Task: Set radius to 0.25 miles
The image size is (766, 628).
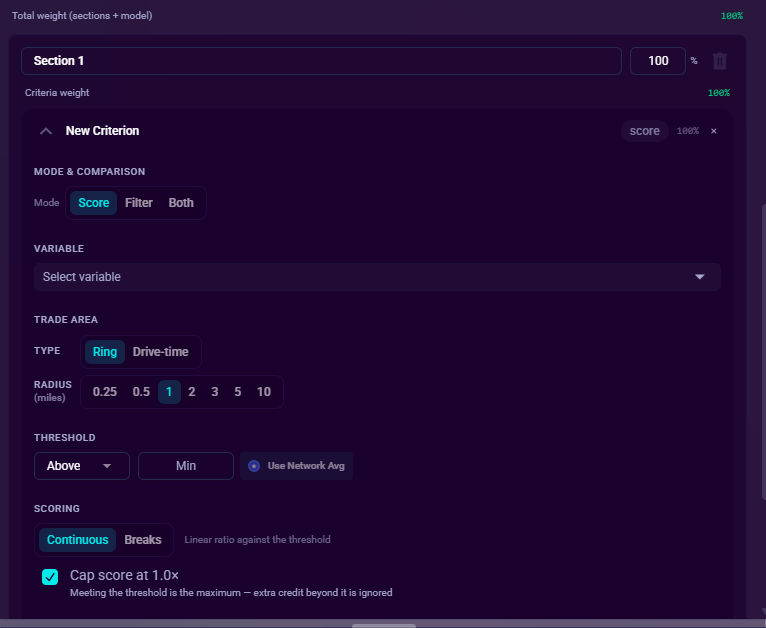Action: 105,392
